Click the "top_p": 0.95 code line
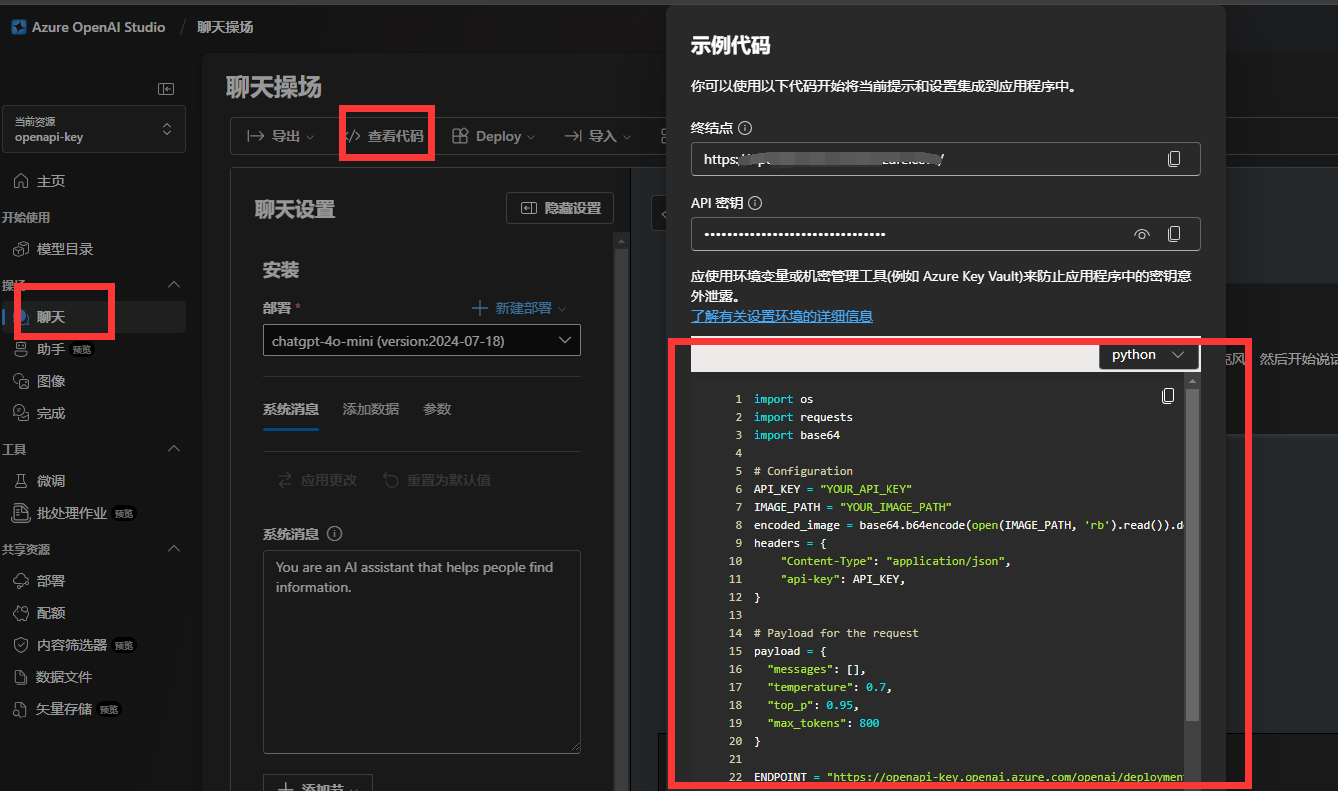 813,705
